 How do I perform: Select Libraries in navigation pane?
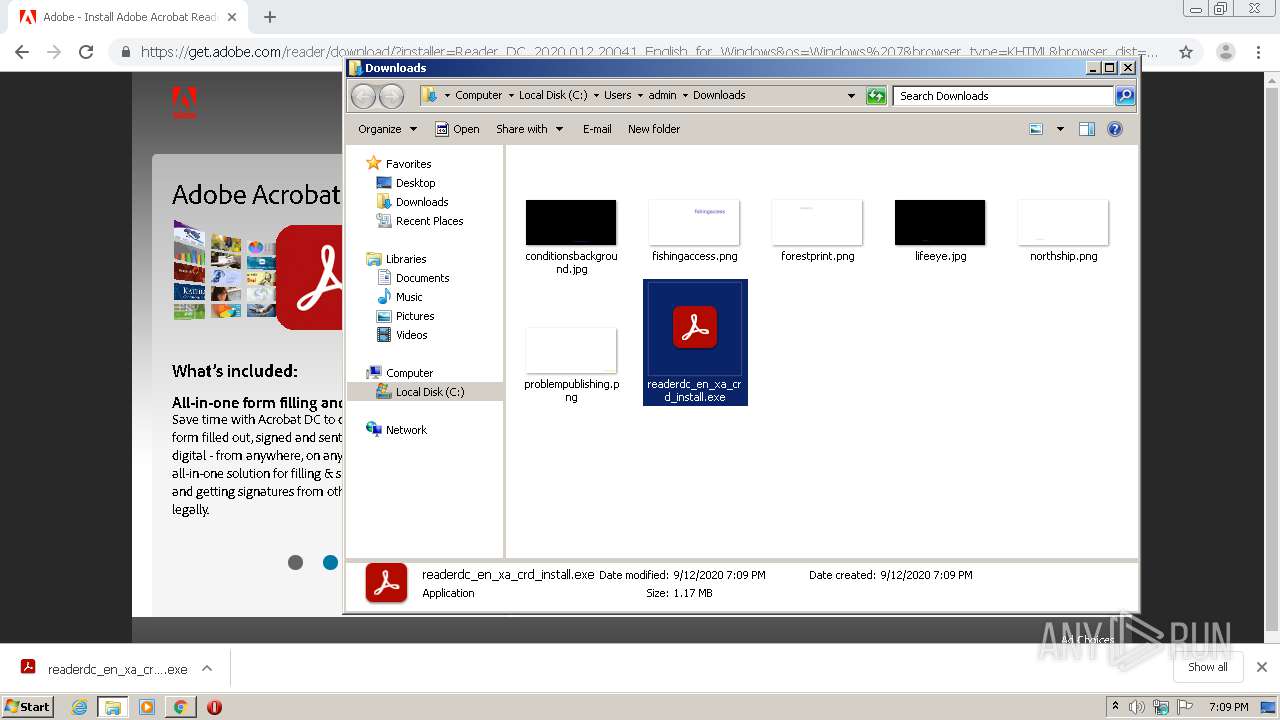[396, 259]
